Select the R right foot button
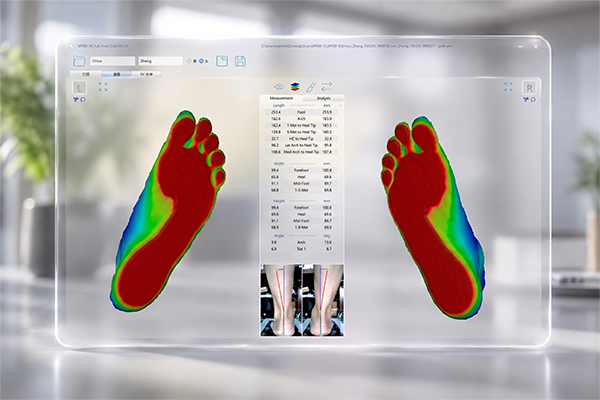Viewport: 600px width, 400px height. [x=529, y=88]
